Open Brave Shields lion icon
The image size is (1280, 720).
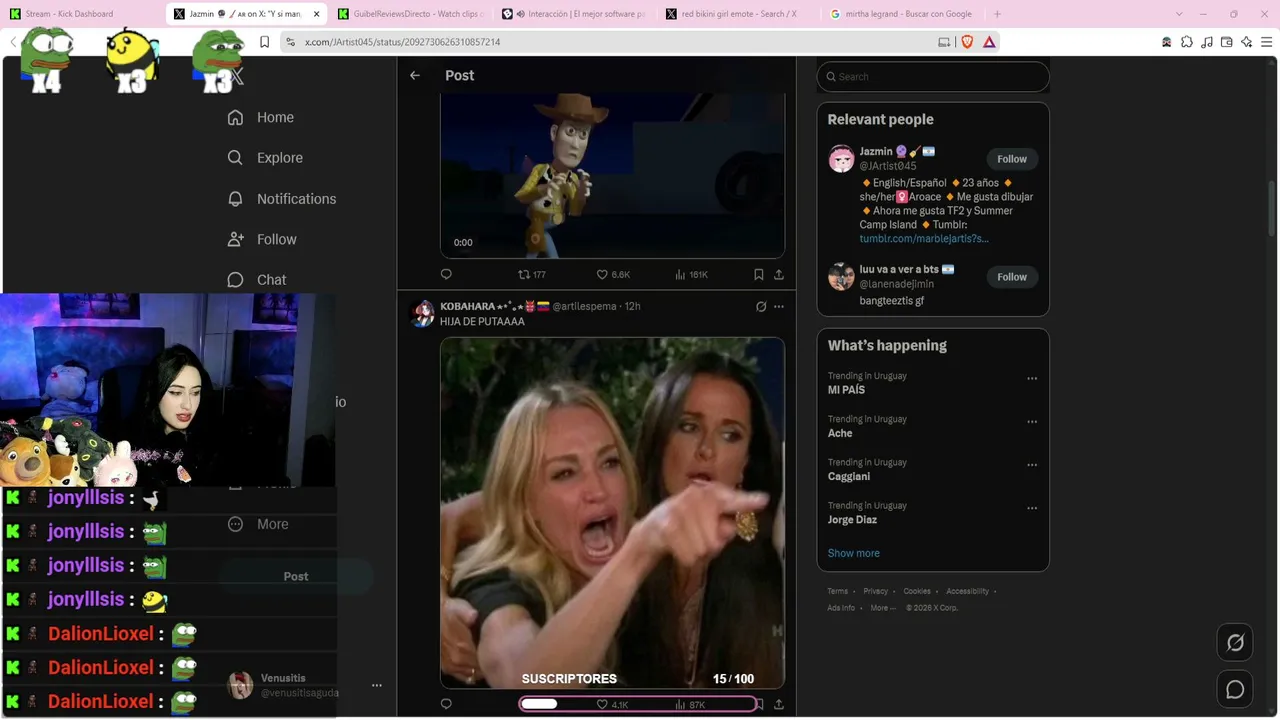point(967,42)
